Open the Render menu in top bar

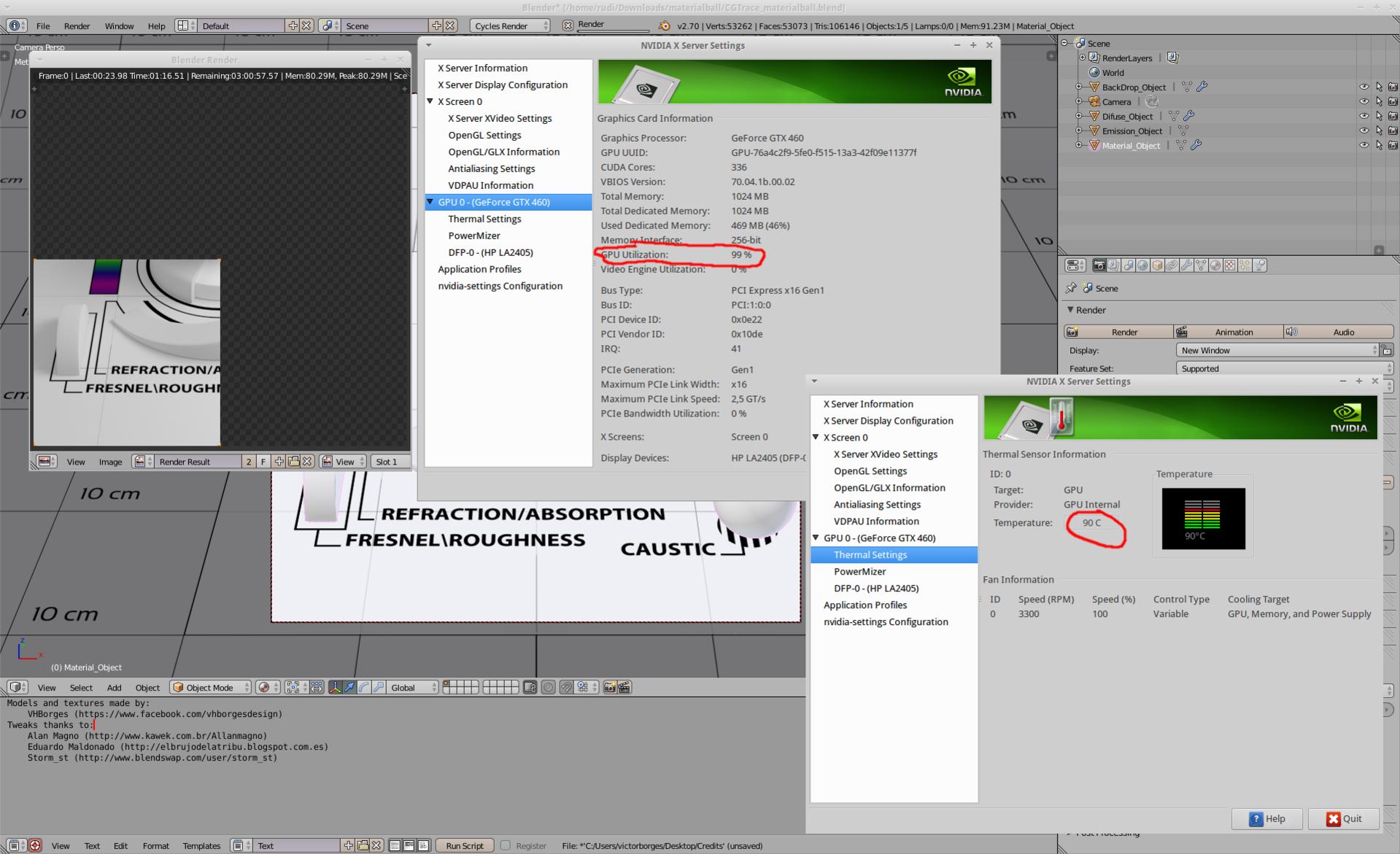tap(77, 26)
